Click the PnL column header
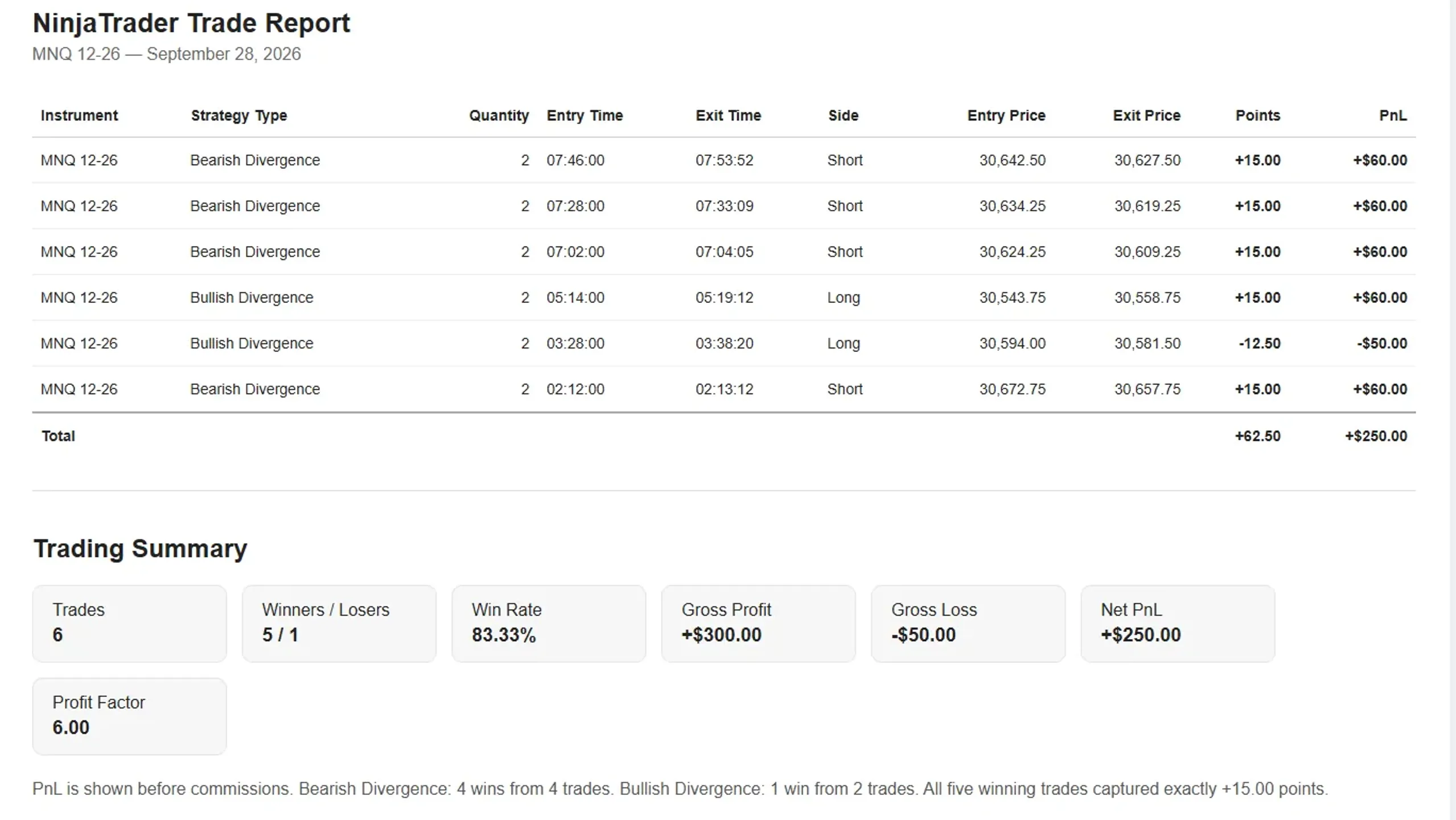This screenshot has height=820, width=1456. click(x=1393, y=116)
